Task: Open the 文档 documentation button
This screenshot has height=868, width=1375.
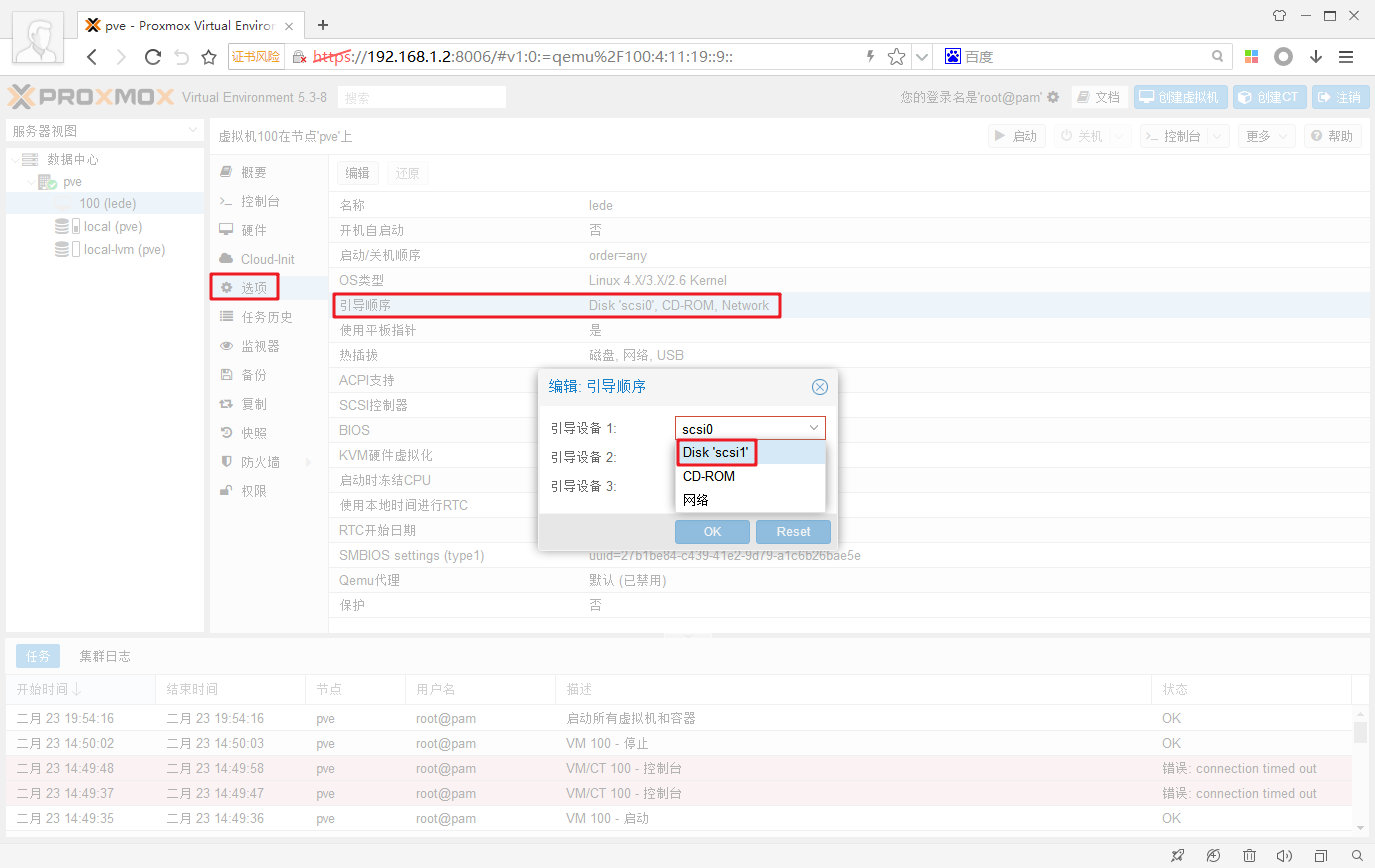Action: (1100, 97)
